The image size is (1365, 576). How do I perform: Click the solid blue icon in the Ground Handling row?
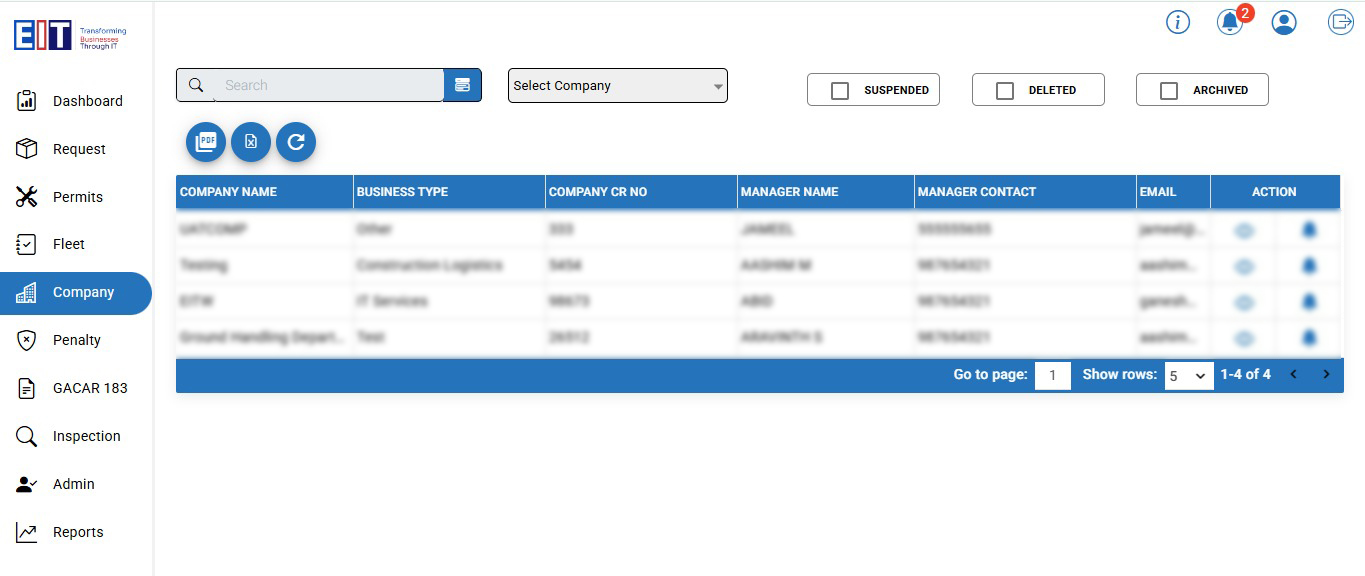pos(1309,338)
